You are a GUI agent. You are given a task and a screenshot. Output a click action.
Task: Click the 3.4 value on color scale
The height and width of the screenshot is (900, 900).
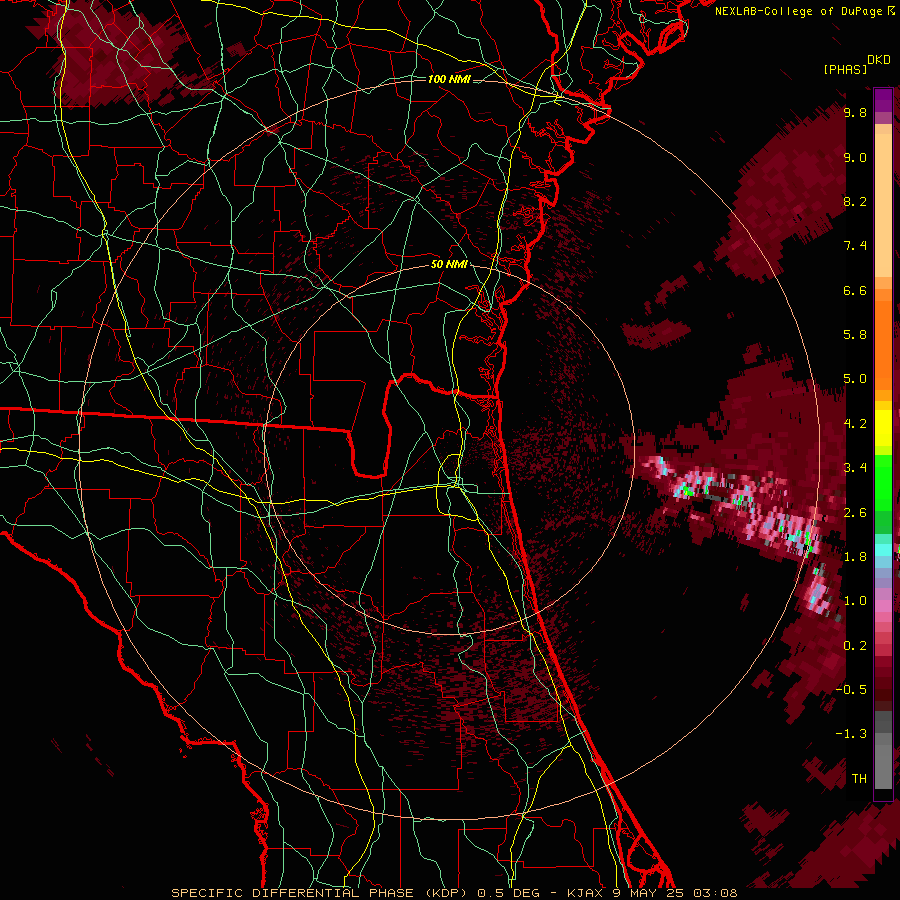coord(855,468)
